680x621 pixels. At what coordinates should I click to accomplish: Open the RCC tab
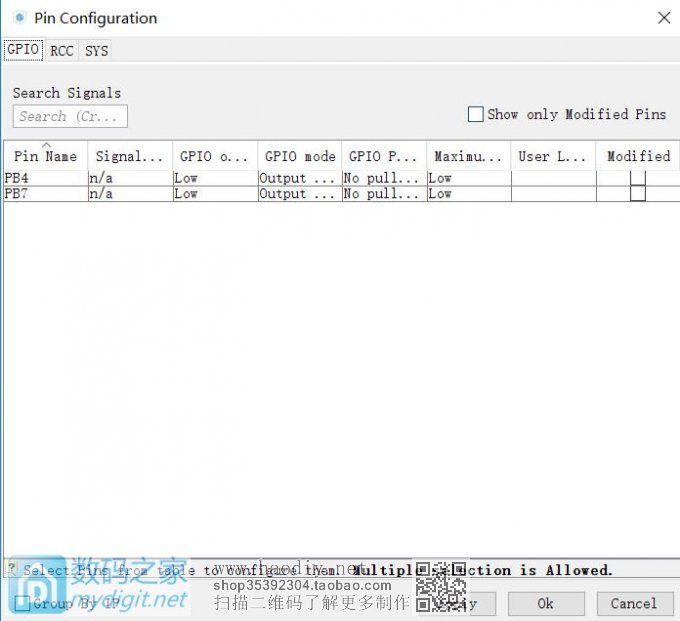click(62, 50)
